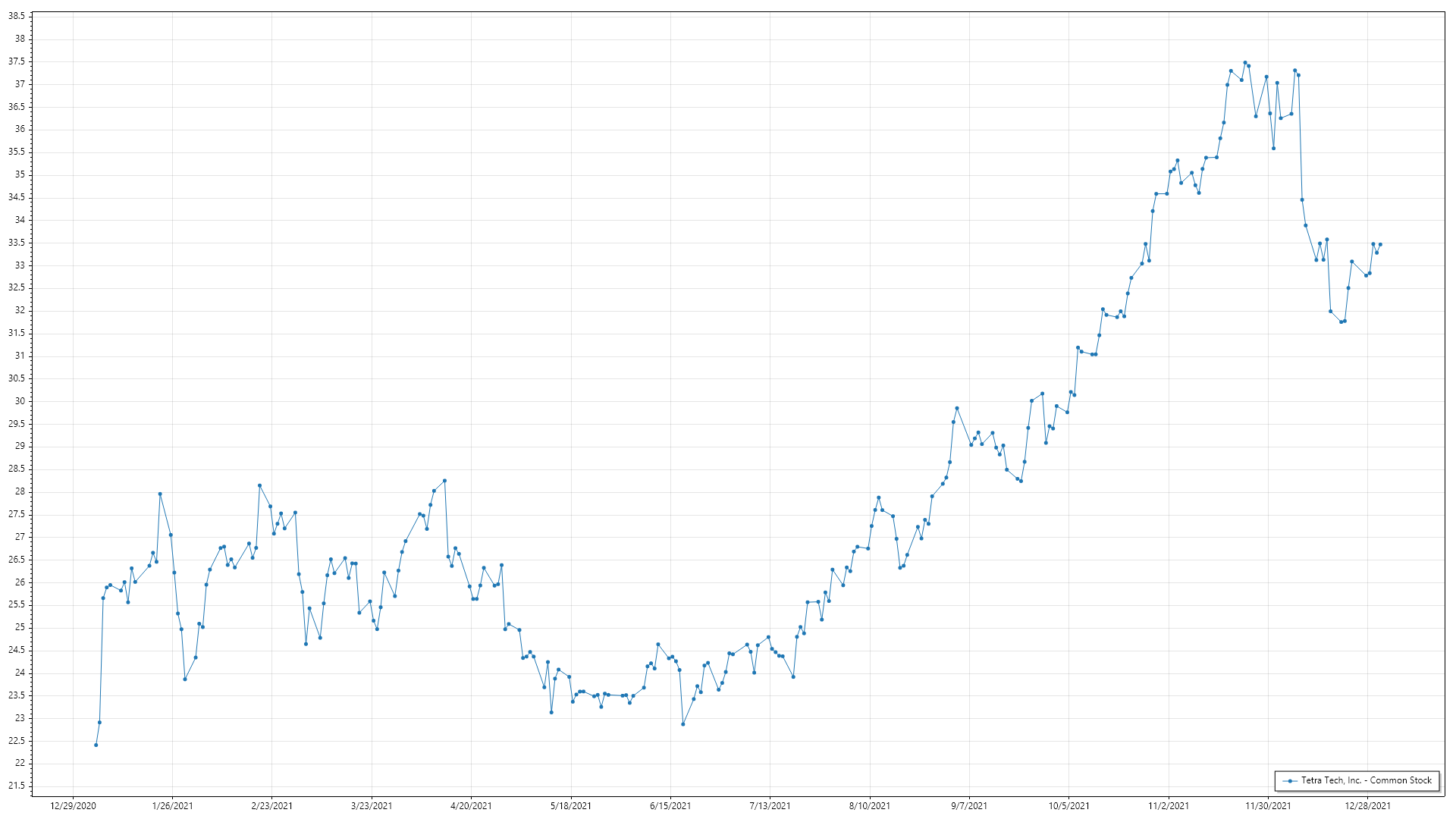Click the first data point on the far left
The image size is (1456, 819).
96,745
